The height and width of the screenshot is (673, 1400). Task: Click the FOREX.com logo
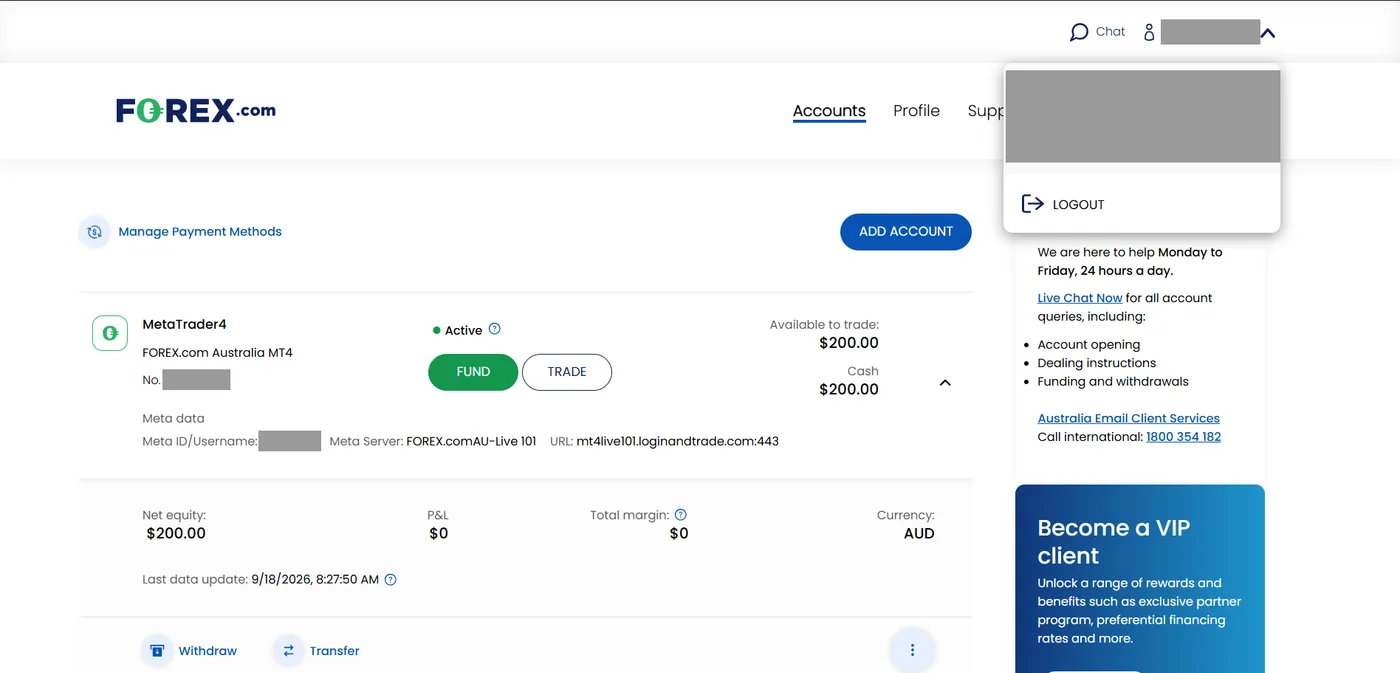click(x=196, y=110)
